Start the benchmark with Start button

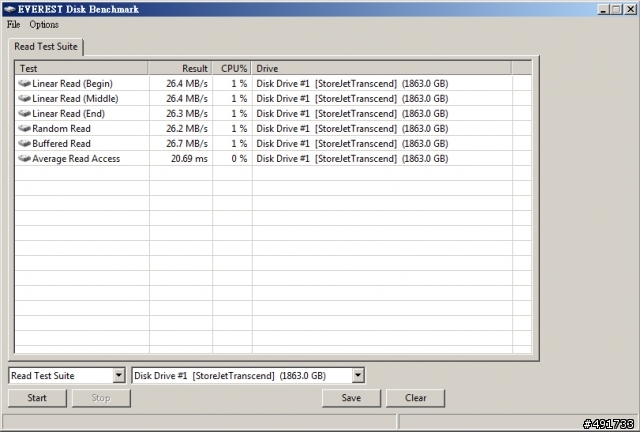coord(37,398)
